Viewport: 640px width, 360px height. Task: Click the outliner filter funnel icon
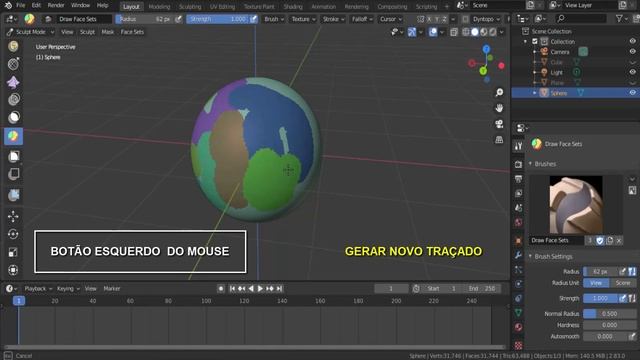coord(619,18)
